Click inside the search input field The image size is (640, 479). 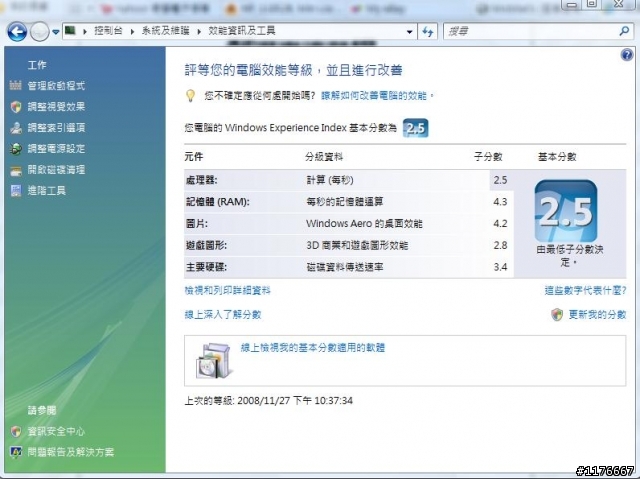click(x=531, y=31)
